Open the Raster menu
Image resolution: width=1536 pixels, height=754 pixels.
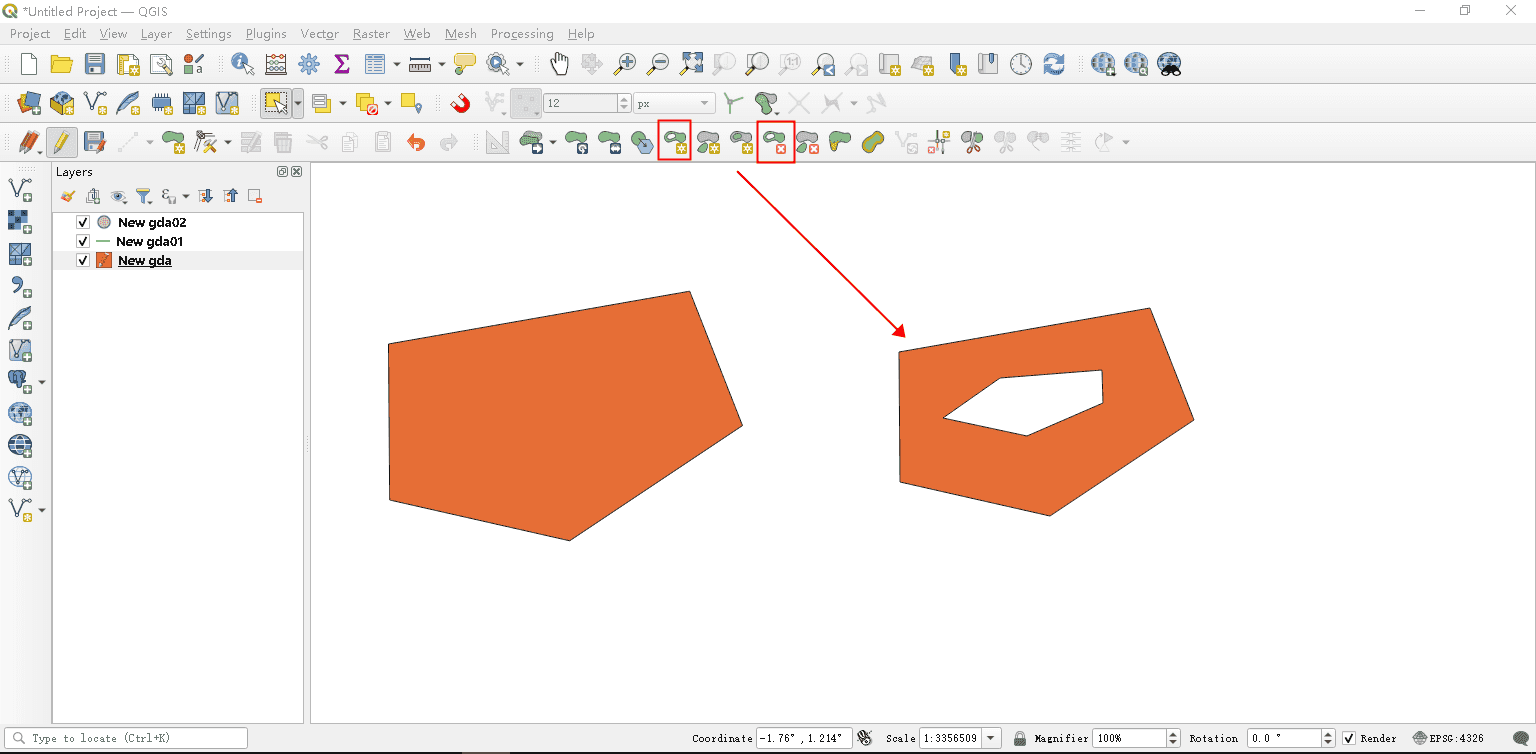(x=371, y=34)
